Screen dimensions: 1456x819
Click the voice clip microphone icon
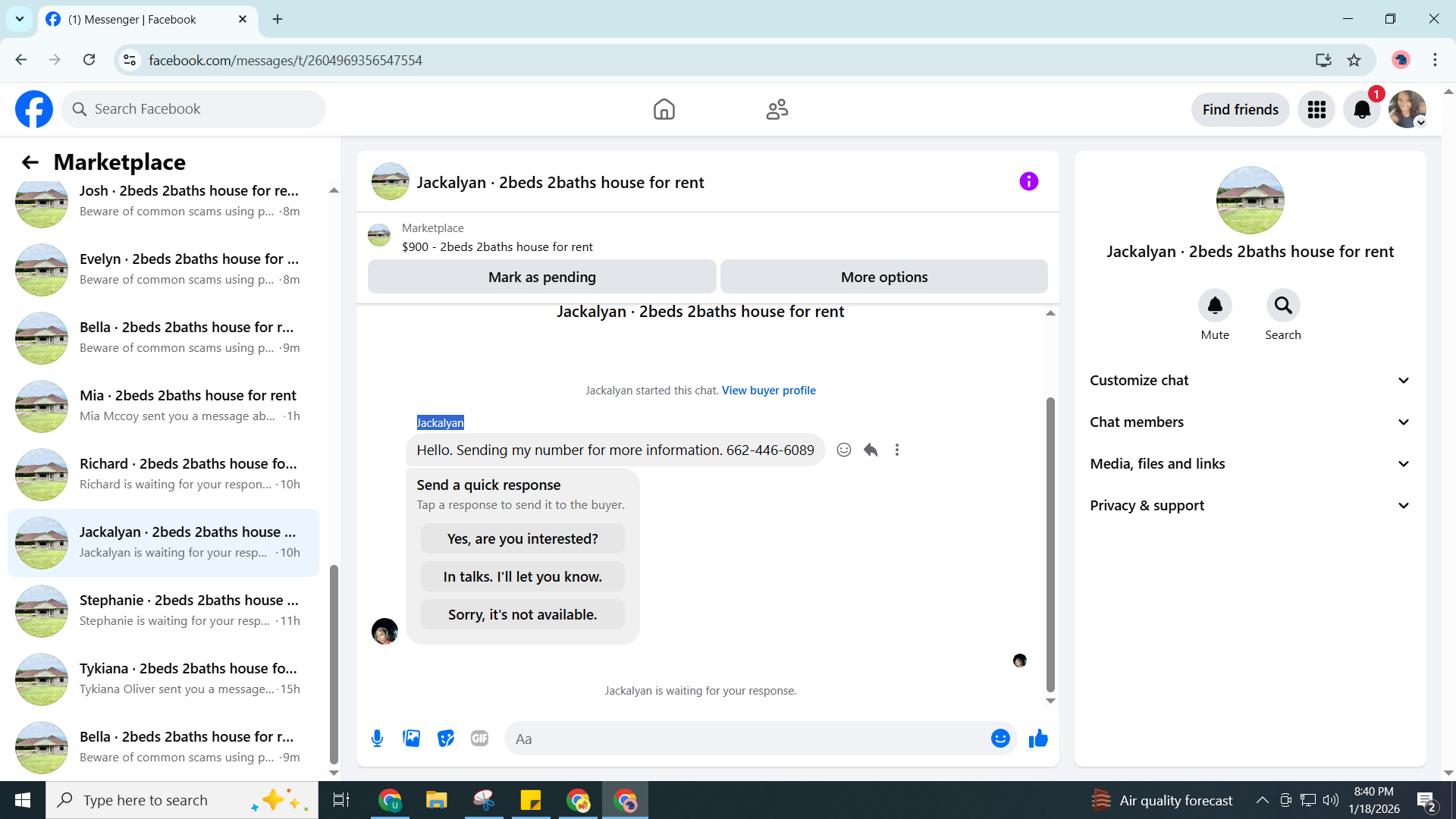[377, 739]
